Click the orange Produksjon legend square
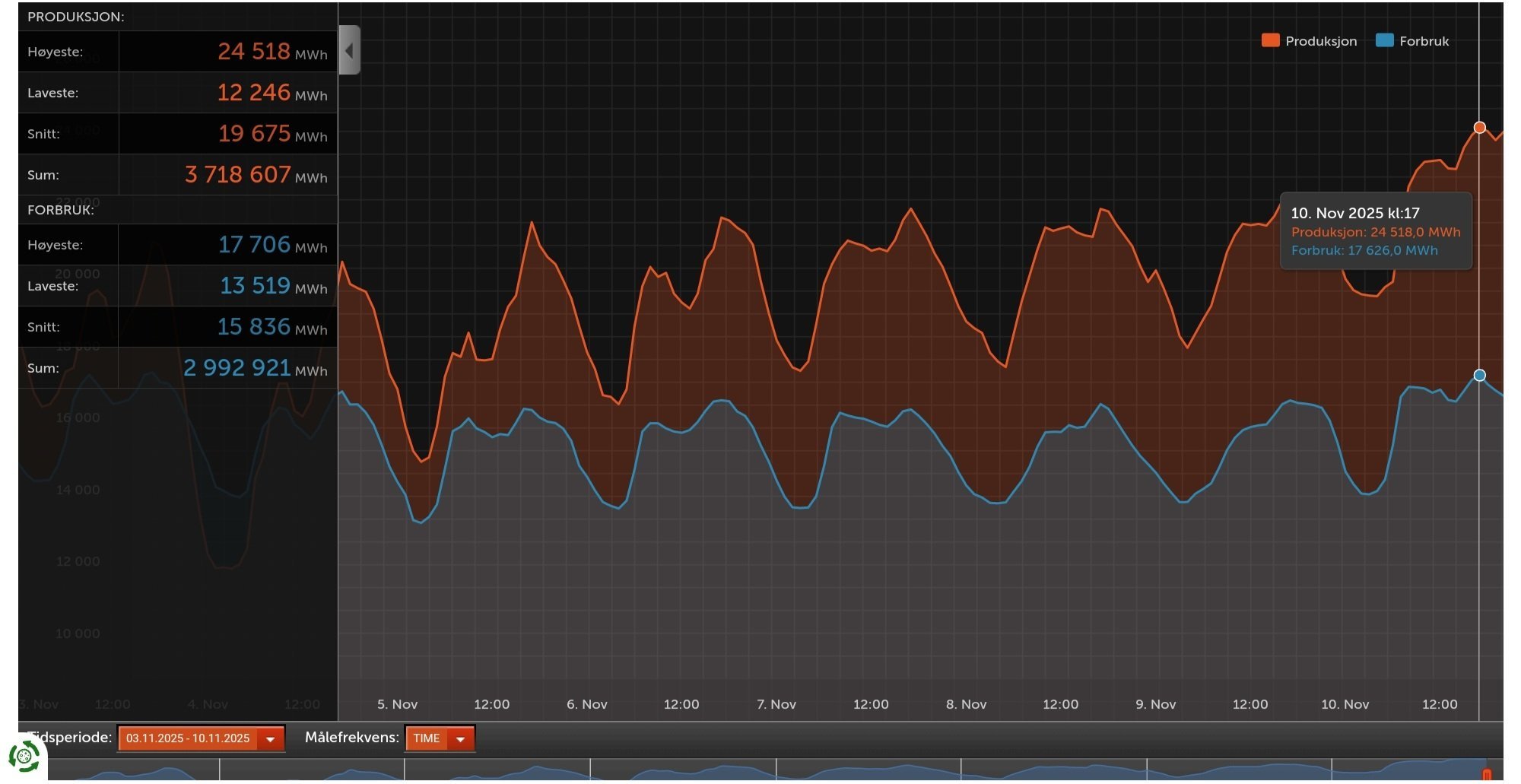This screenshot has height=784, width=1521. point(1269,41)
